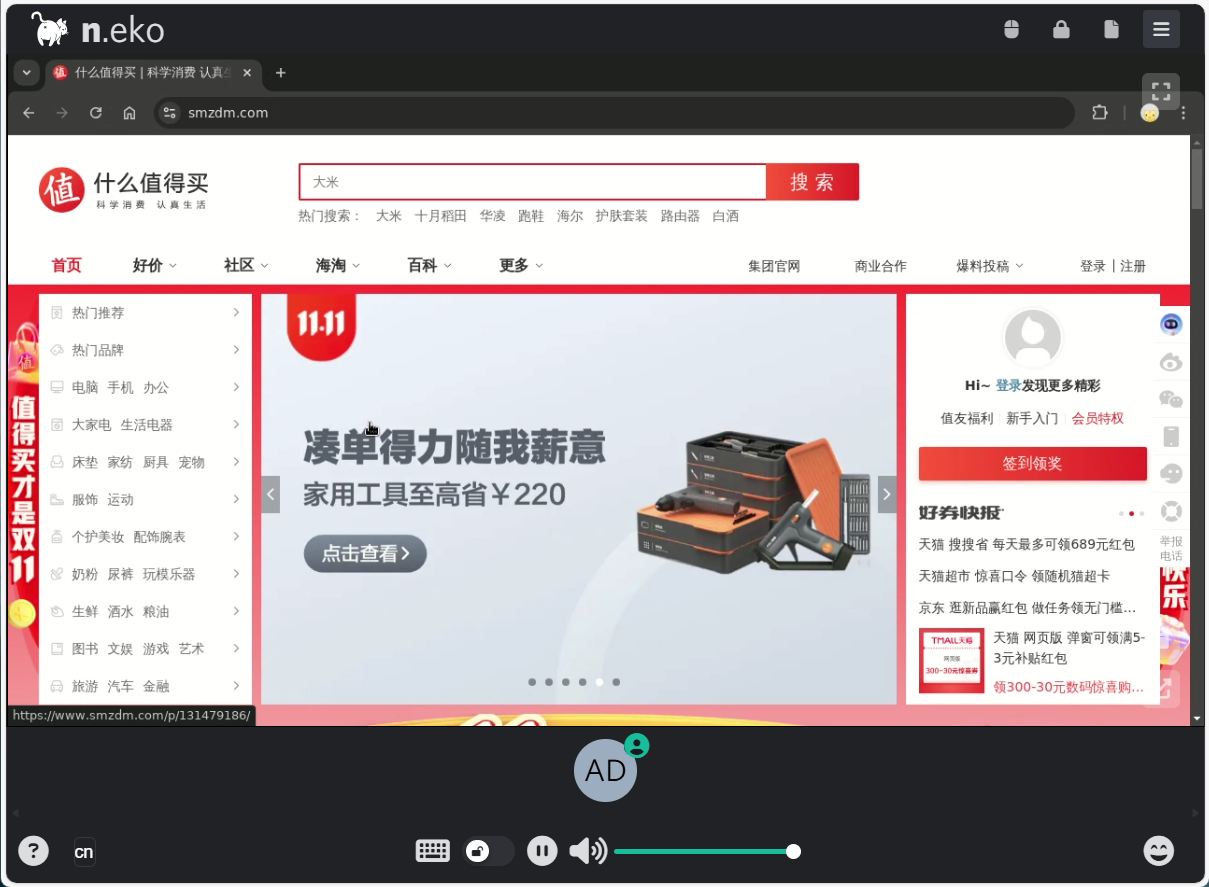The image size is (1209, 887).
Task: Open the neko help question mark icon
Action: [x=34, y=851]
